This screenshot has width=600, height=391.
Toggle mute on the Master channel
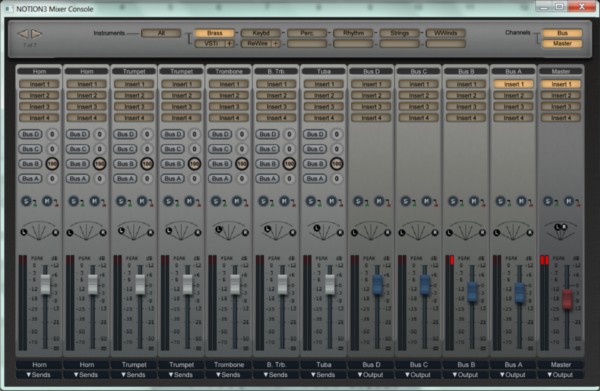[x=569, y=201]
